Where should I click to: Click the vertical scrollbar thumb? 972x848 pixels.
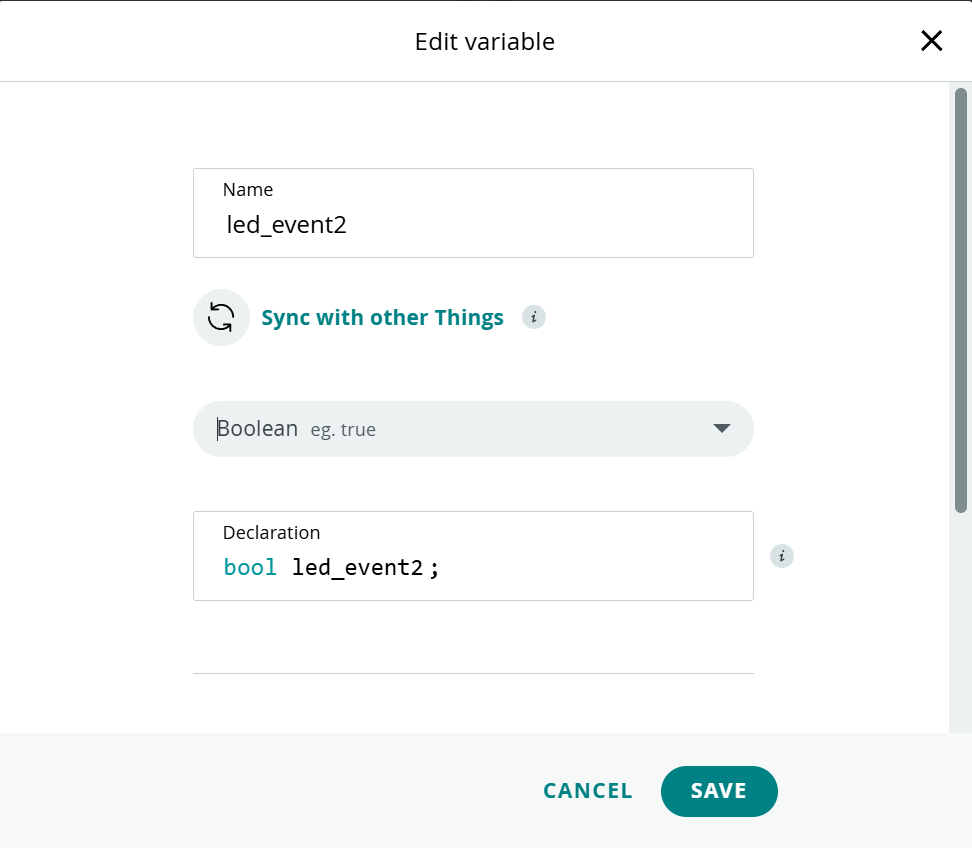pyautogui.click(x=960, y=300)
